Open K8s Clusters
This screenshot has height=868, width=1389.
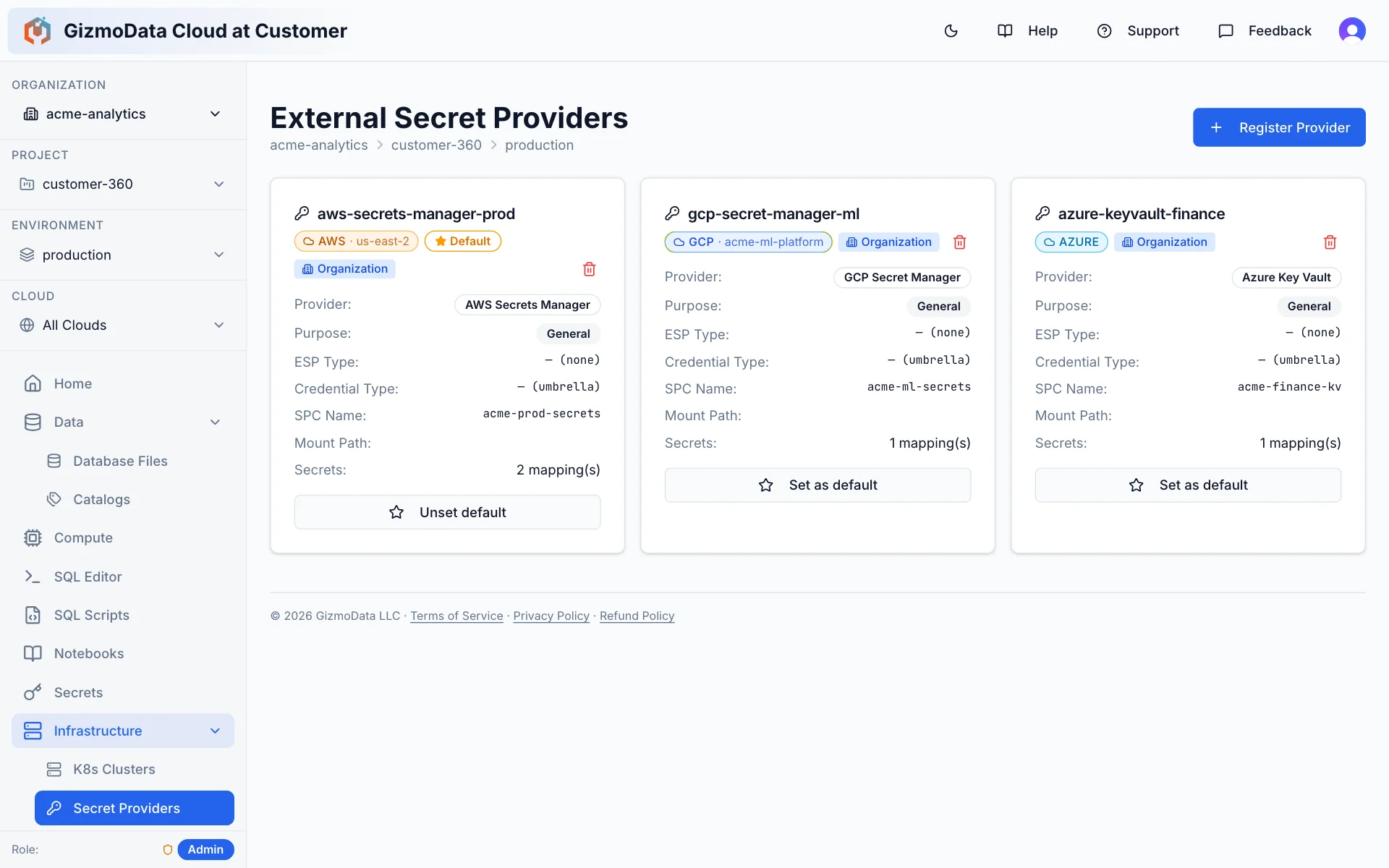tap(135, 769)
